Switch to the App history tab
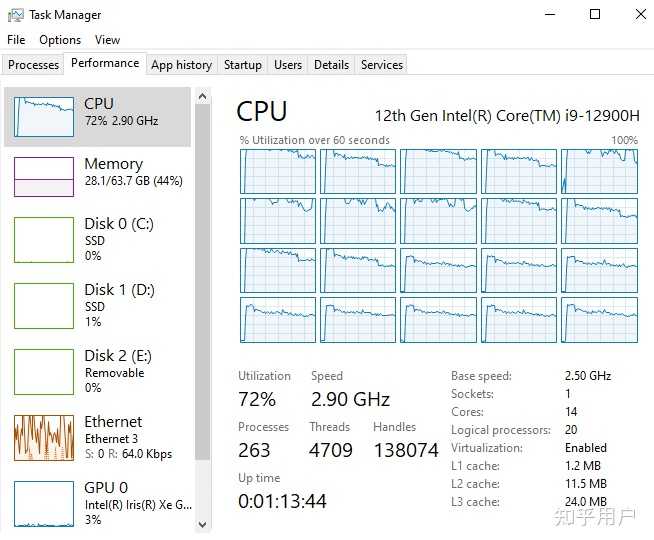 pyautogui.click(x=181, y=65)
